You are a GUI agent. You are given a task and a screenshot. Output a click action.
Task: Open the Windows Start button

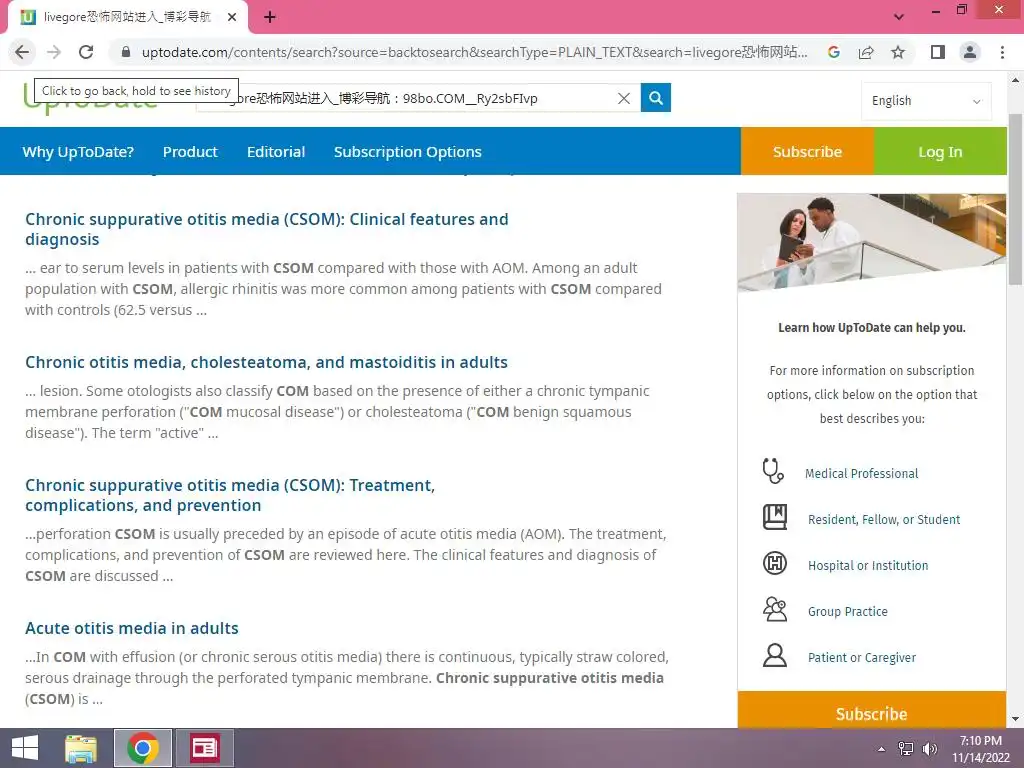(25, 748)
